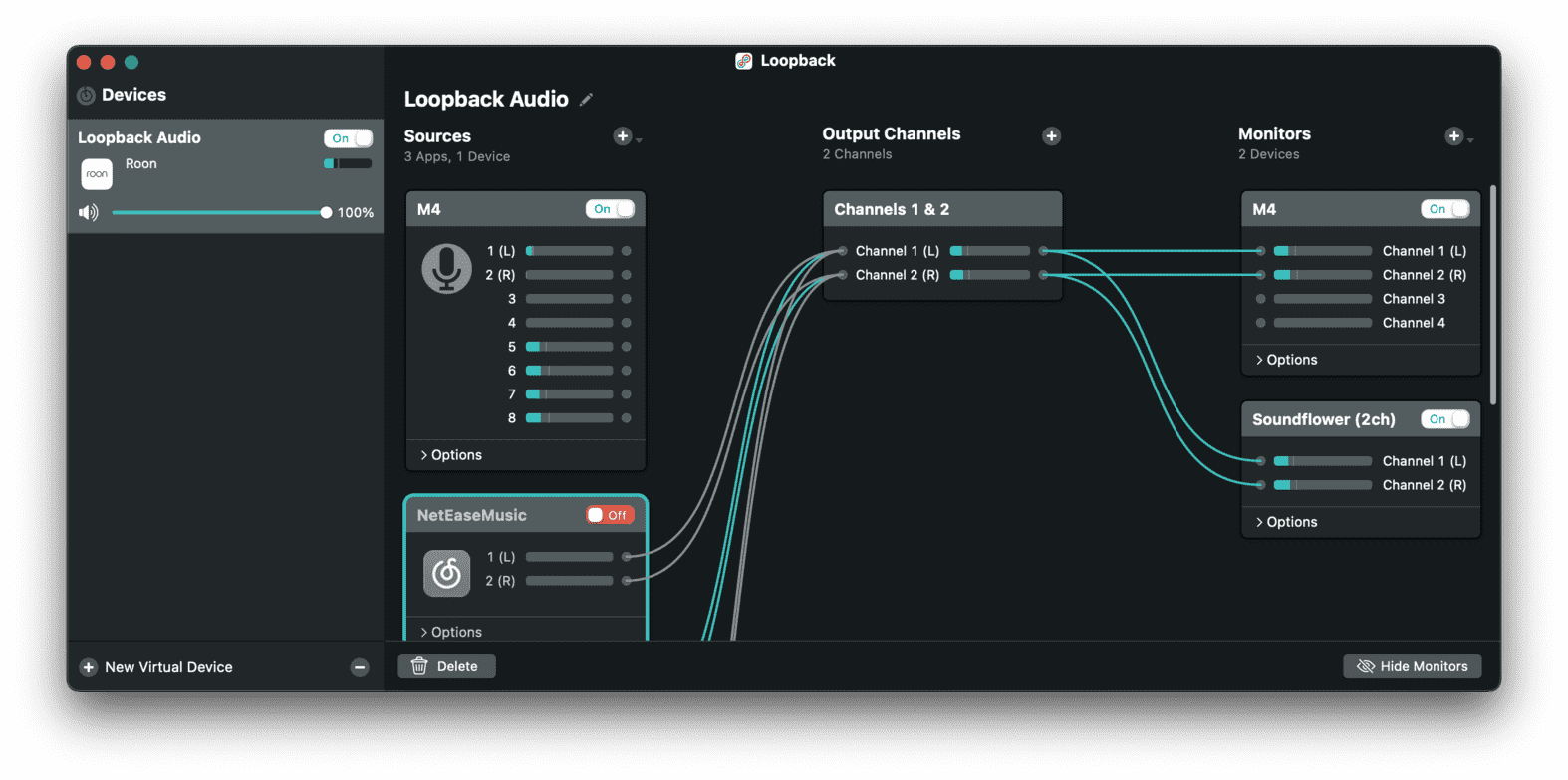Screen dimensions: 1568x780
Task: Open the dropdown arrow next to Monitors plus
Action: coord(1470,140)
